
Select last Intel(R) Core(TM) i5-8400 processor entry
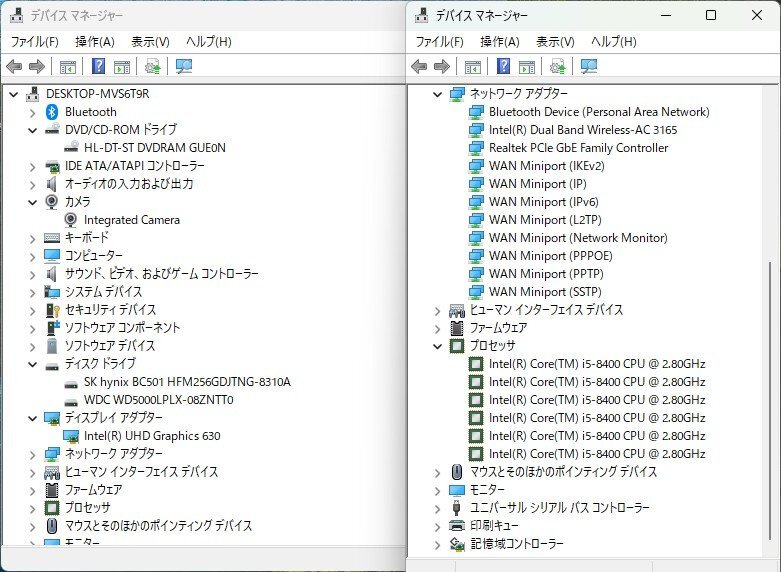(x=597, y=454)
